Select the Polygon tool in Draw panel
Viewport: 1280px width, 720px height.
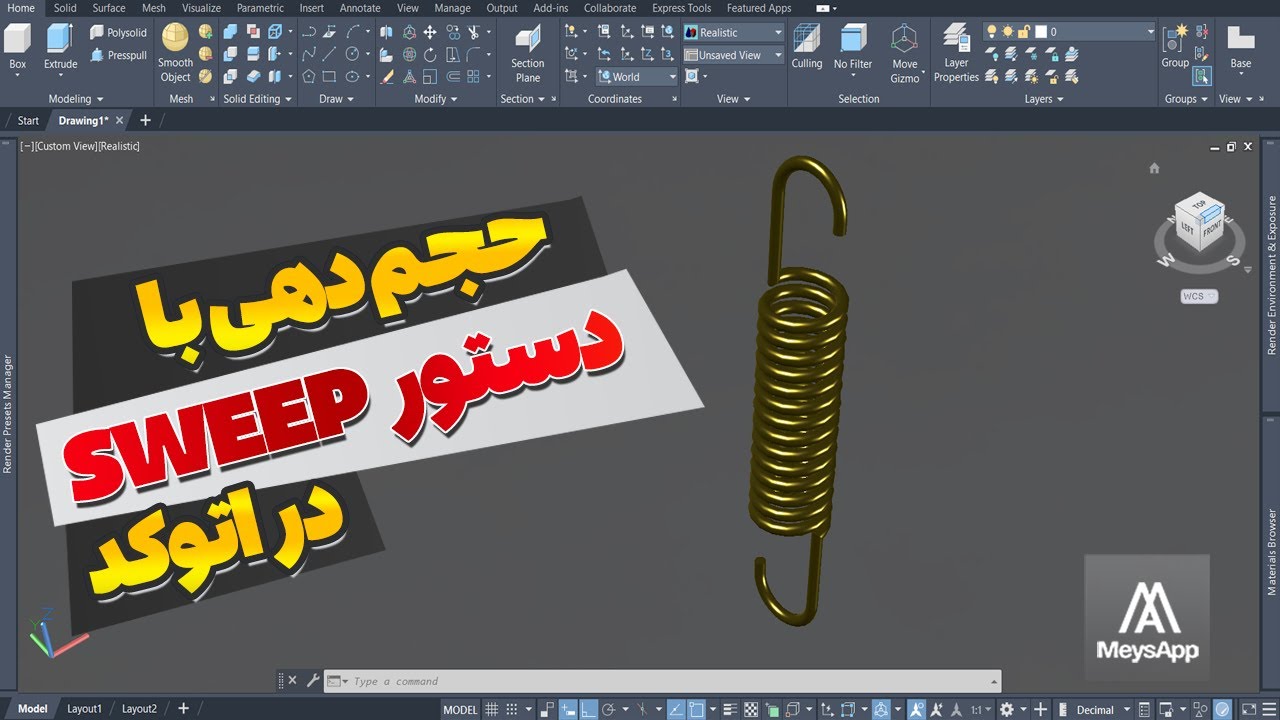coord(308,76)
